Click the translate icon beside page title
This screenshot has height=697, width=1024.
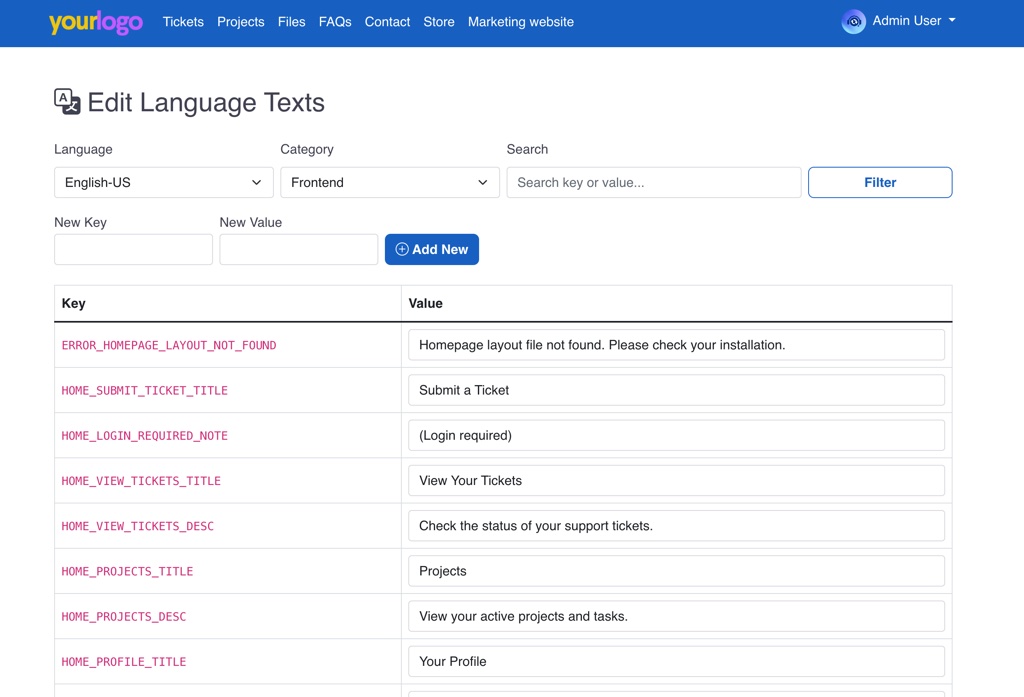(67, 102)
